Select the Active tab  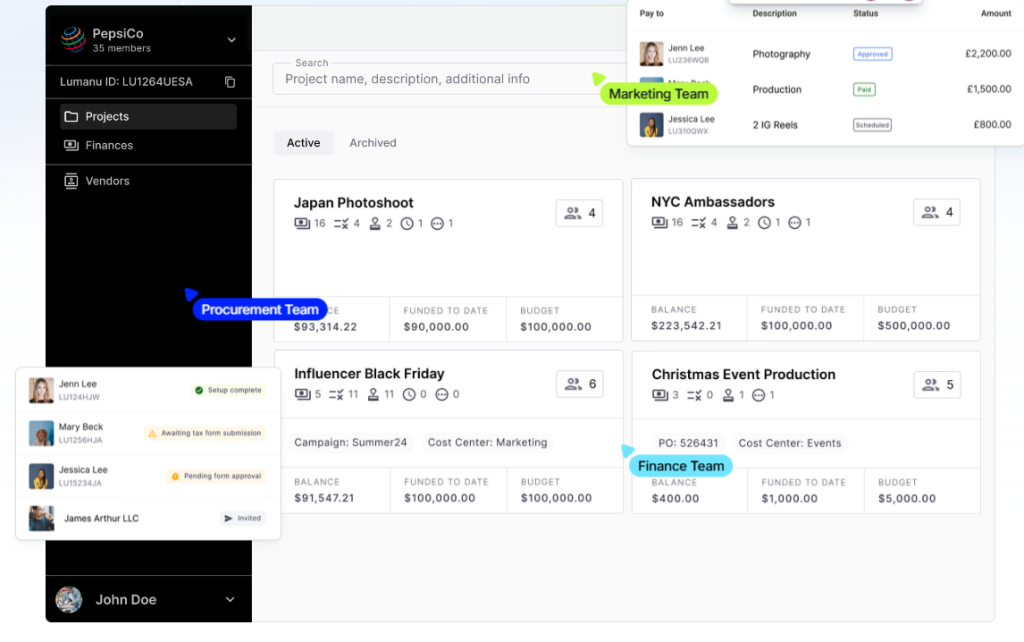click(303, 143)
